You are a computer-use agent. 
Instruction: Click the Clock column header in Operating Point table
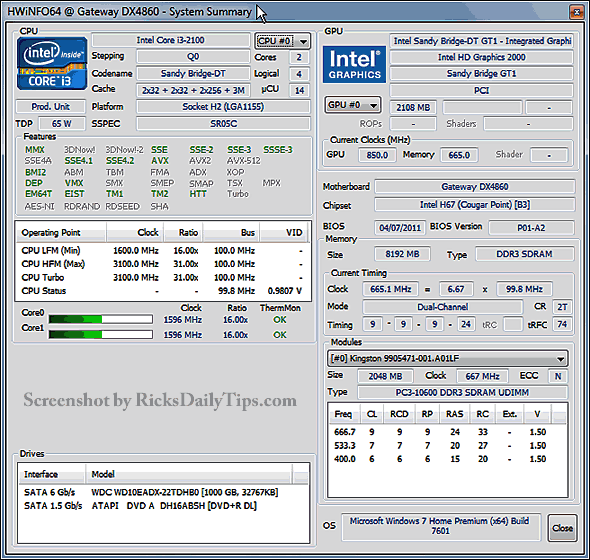click(135, 233)
